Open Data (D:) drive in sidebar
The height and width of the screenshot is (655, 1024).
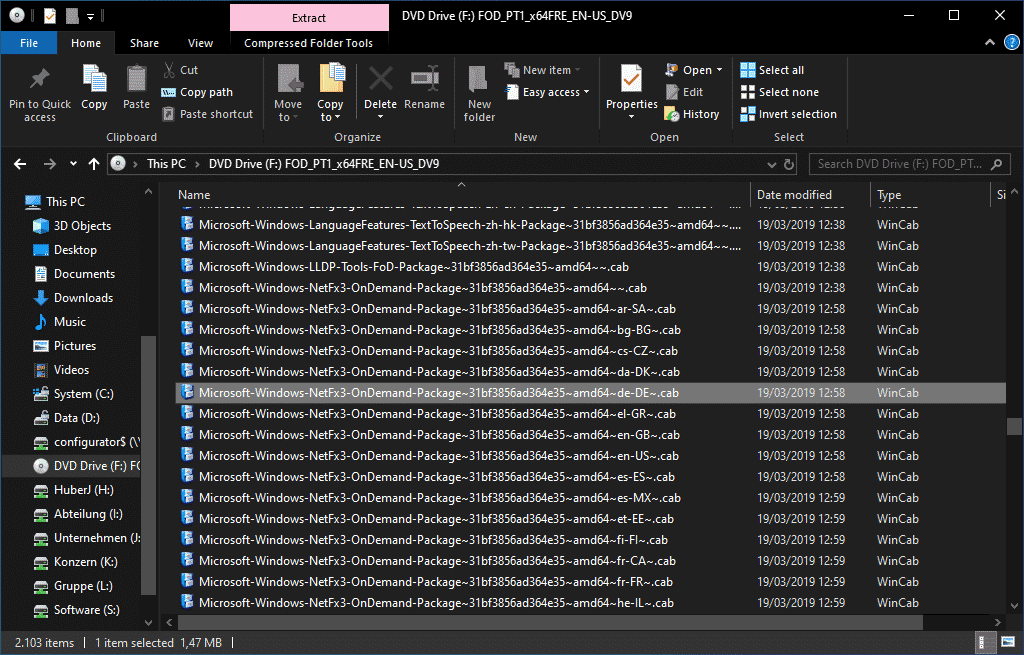(x=76, y=418)
